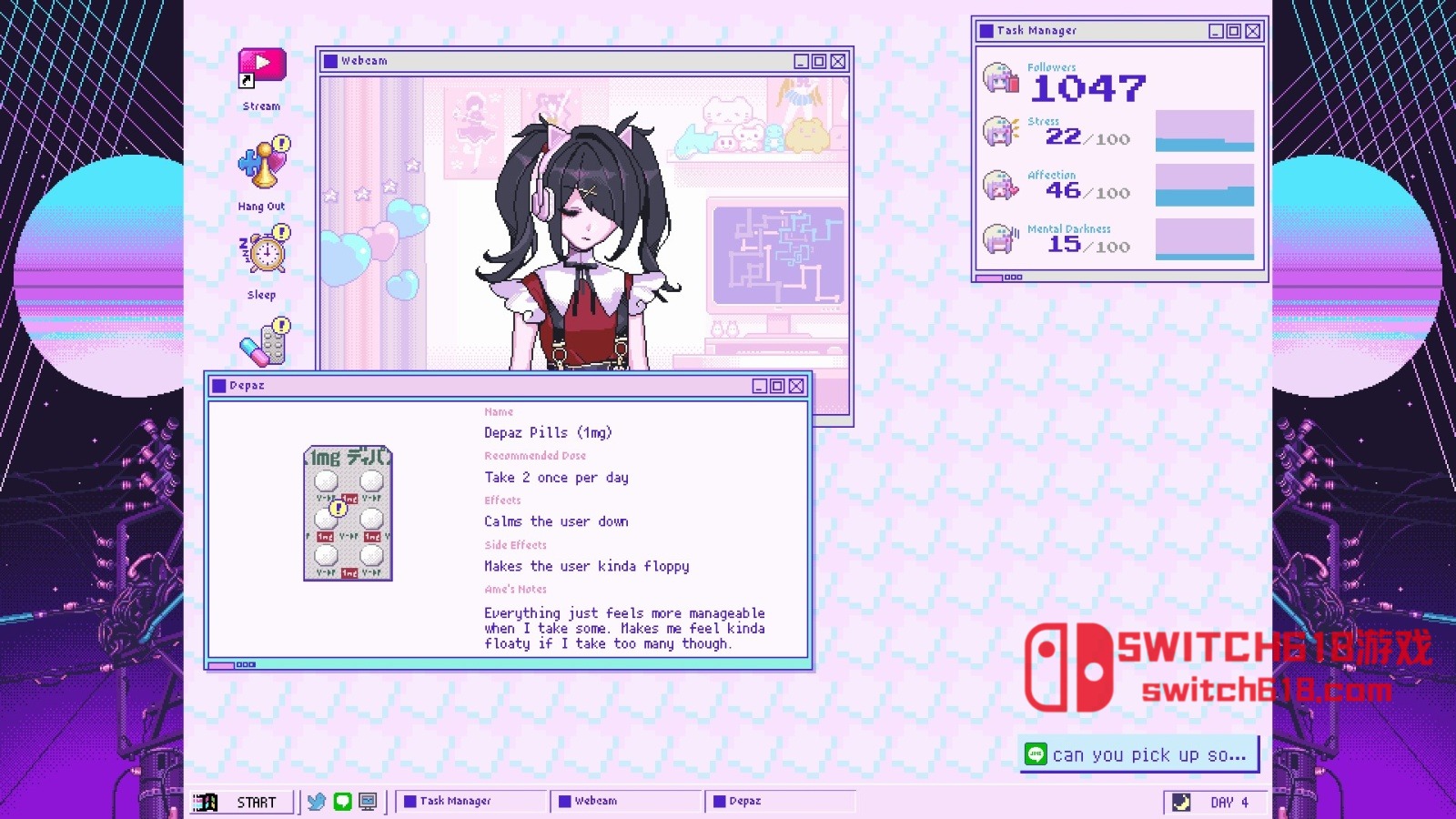1456x819 pixels.
Task: Click 'Take 2 once per day' text
Action: click(556, 477)
